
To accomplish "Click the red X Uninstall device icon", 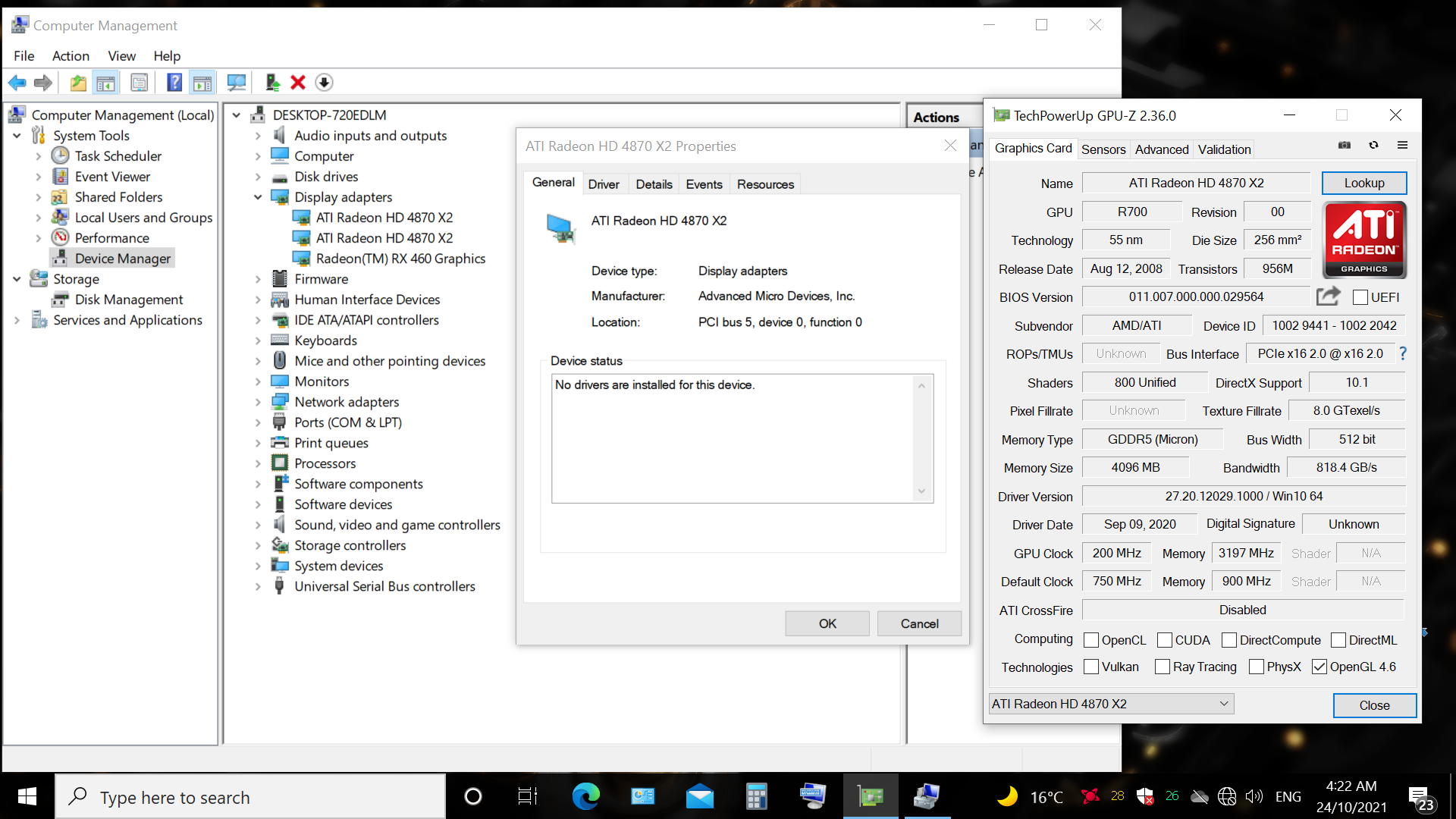I will [x=298, y=83].
